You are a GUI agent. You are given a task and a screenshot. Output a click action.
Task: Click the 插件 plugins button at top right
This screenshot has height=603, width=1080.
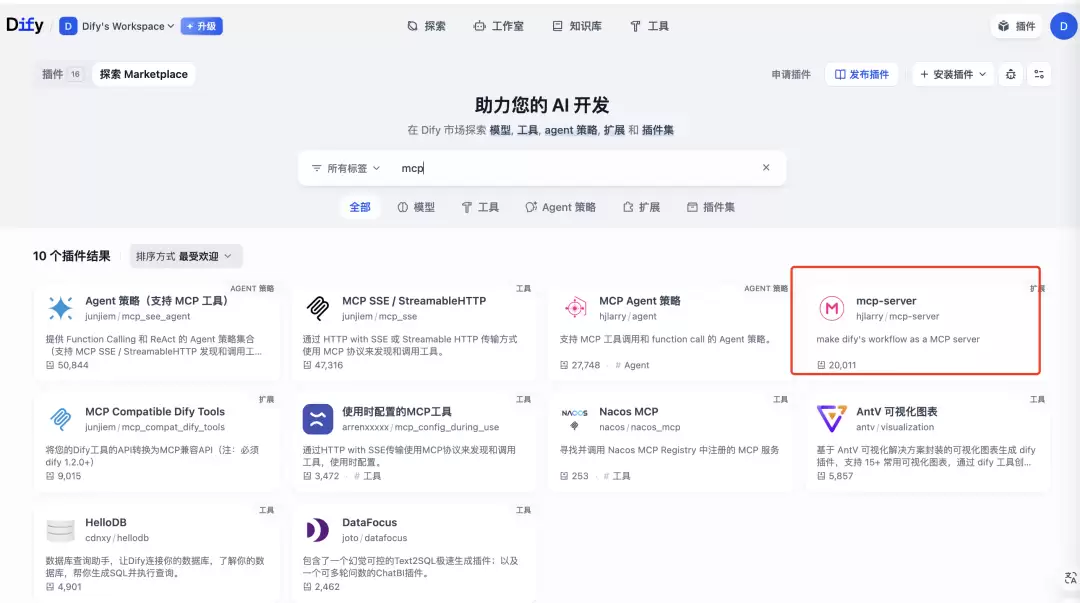click(1017, 26)
